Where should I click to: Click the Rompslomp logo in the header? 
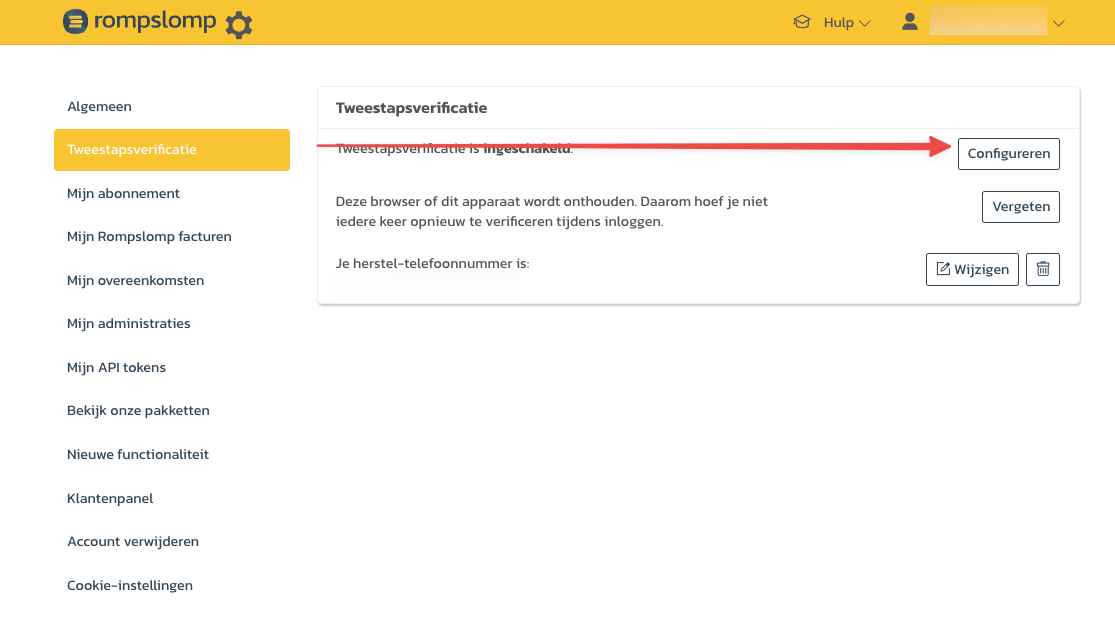[140, 22]
